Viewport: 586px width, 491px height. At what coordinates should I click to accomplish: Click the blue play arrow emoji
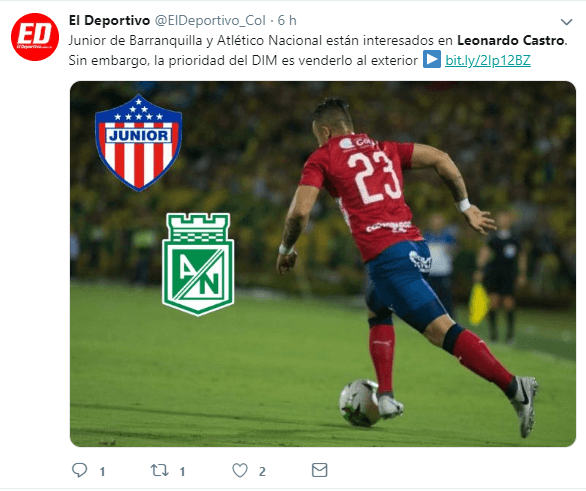click(432, 60)
